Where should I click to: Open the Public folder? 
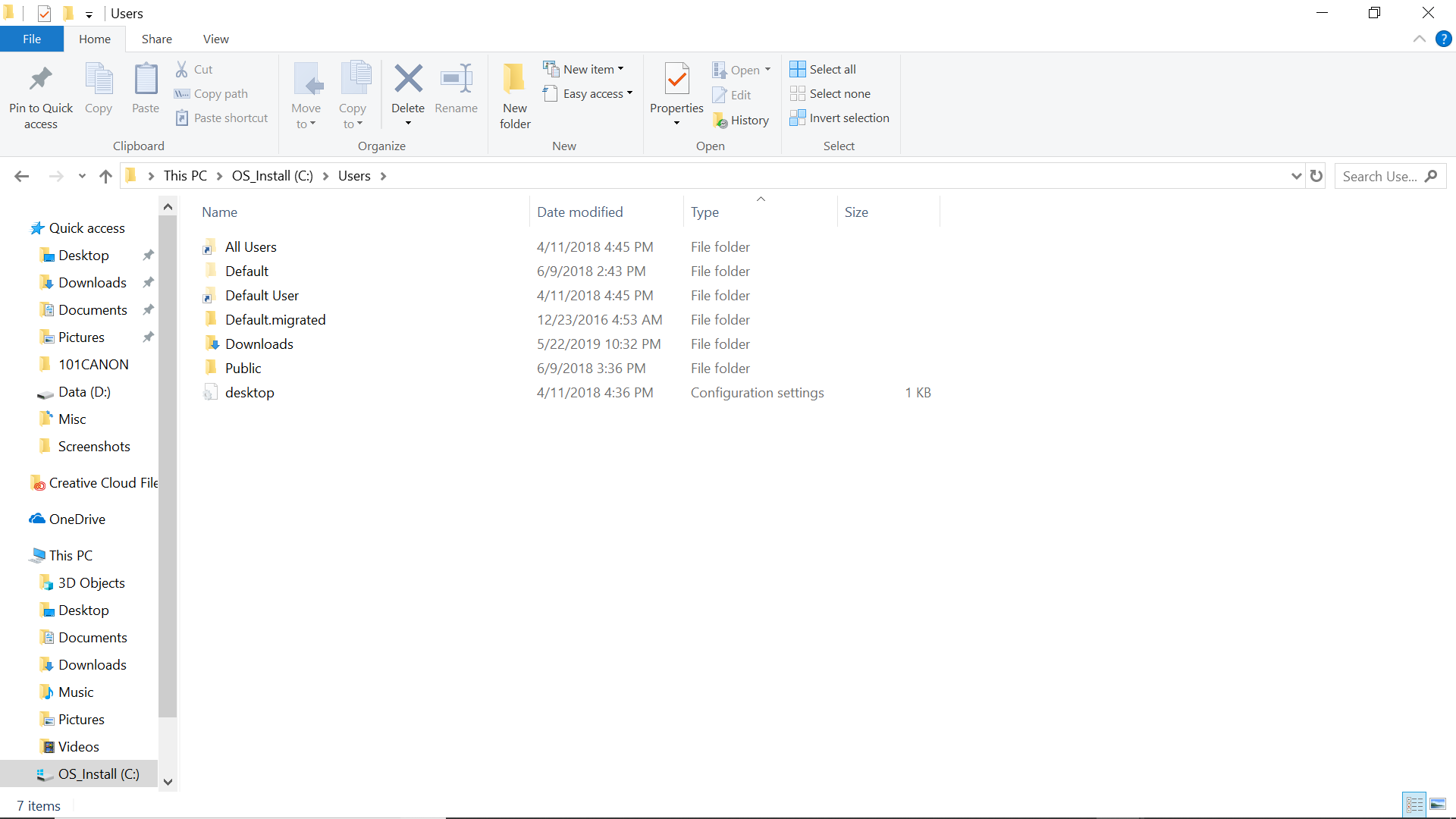pyautogui.click(x=243, y=367)
